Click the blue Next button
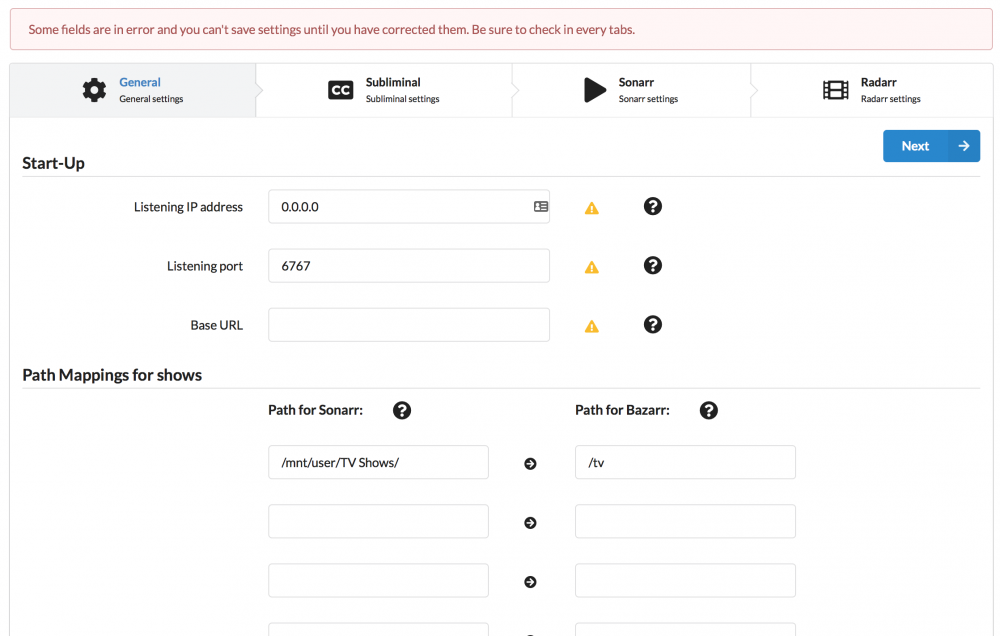1000x636 pixels. [931, 146]
